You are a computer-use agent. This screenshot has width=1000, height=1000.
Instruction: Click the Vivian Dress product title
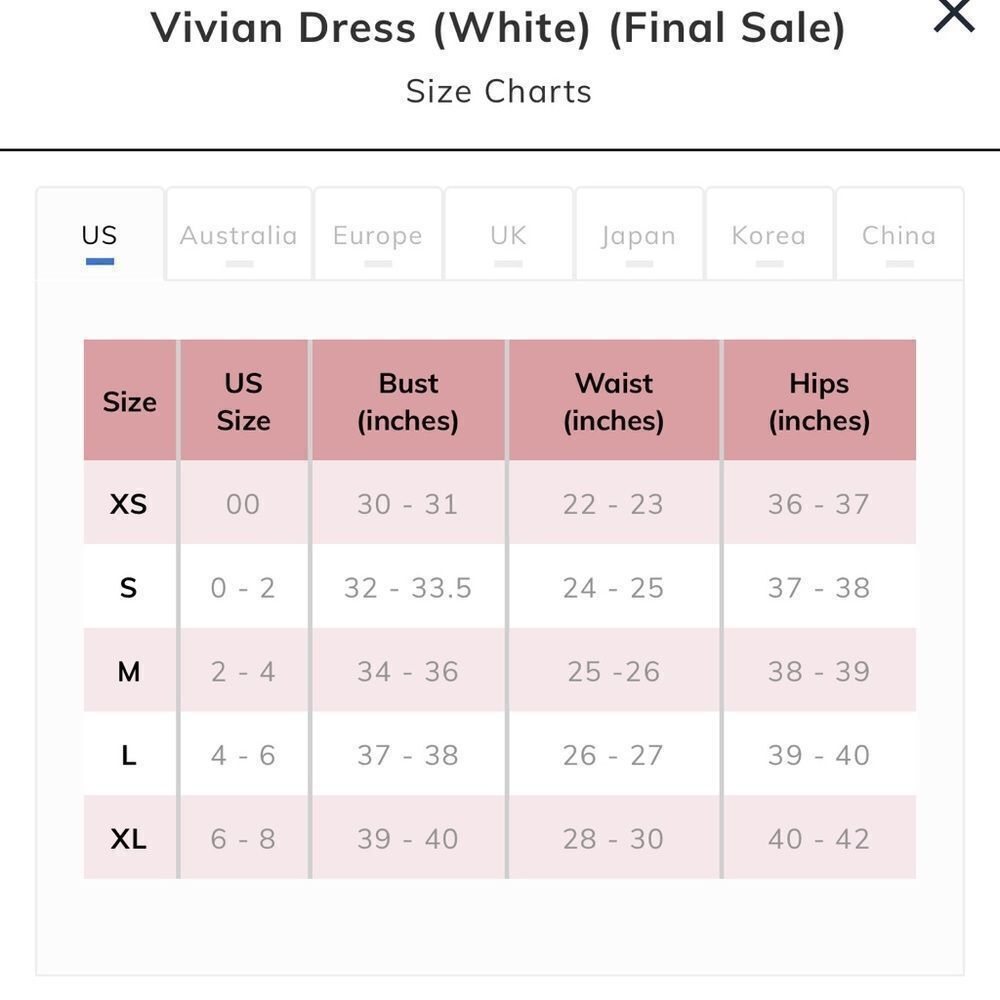(499, 28)
